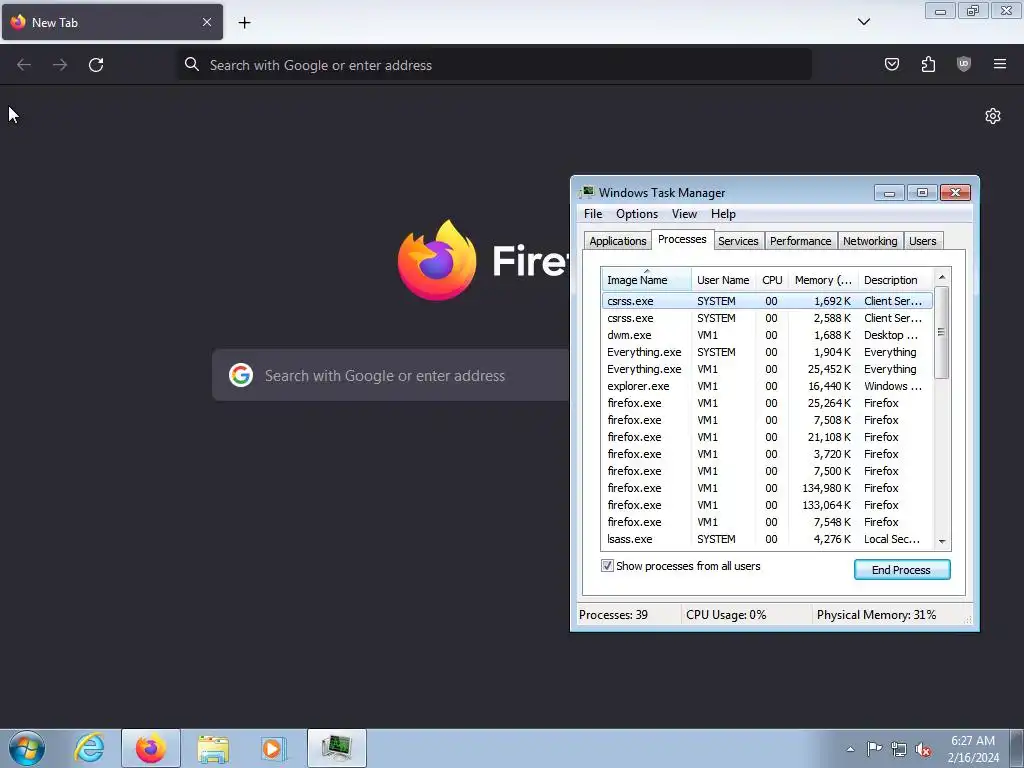Open the Save to Pocket icon
The image size is (1024, 768).
coord(891,64)
